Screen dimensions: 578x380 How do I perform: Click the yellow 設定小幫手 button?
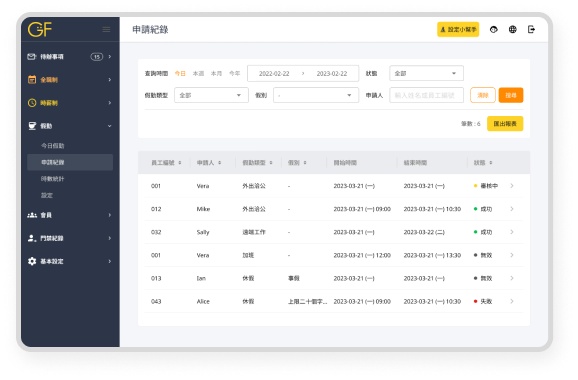pyautogui.click(x=458, y=29)
